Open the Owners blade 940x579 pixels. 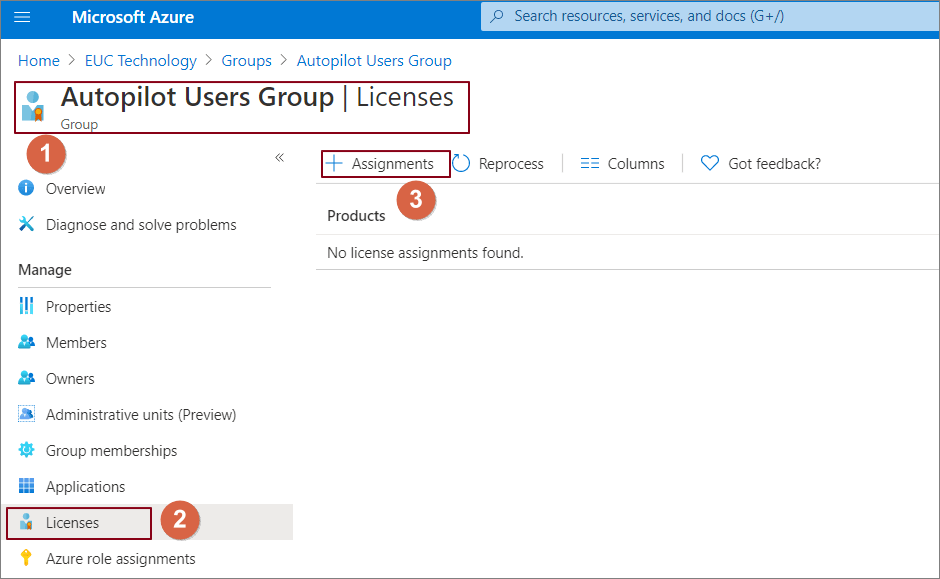70,379
